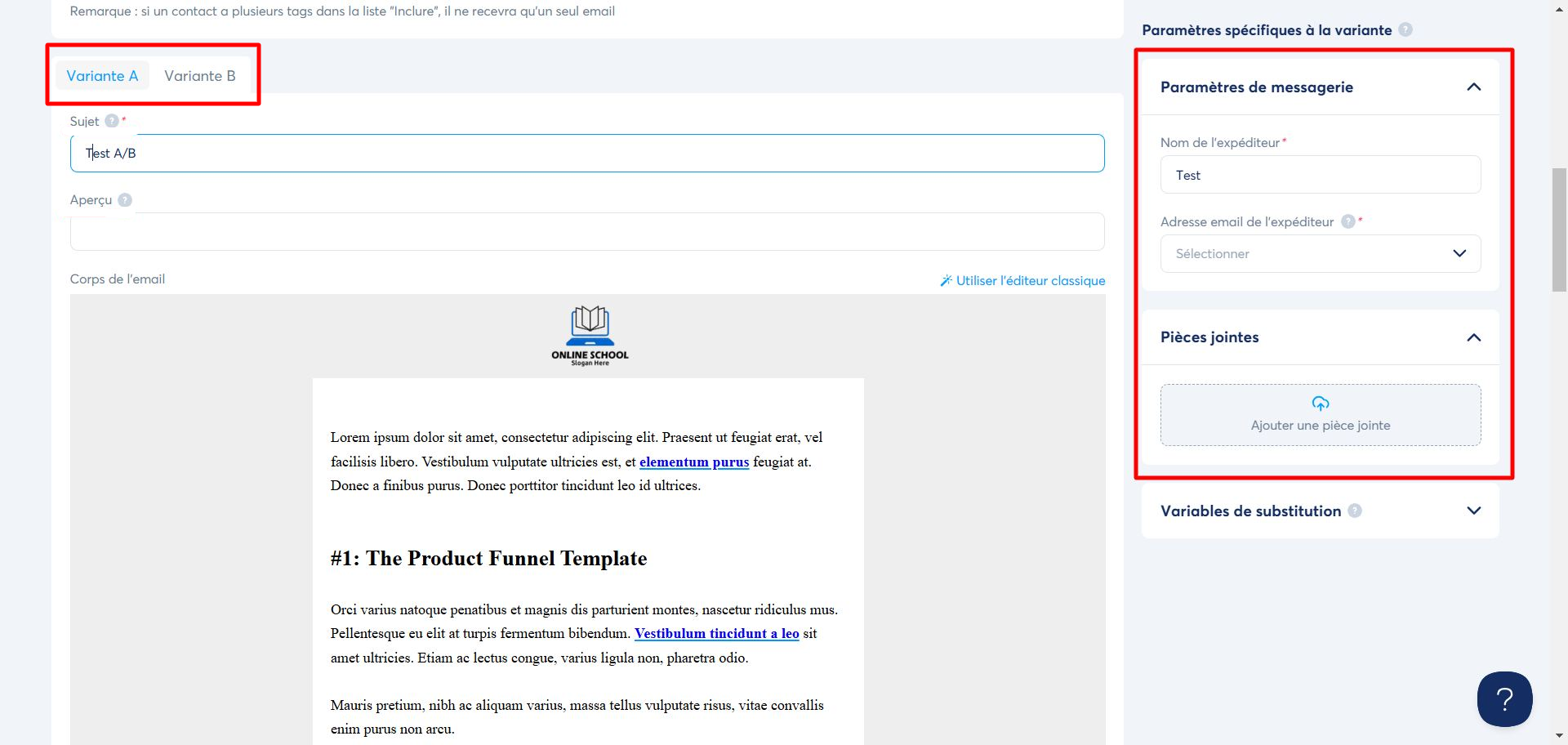Expand the Variables de substitution section
Screen dimensions: 1568x745
click(1474, 511)
